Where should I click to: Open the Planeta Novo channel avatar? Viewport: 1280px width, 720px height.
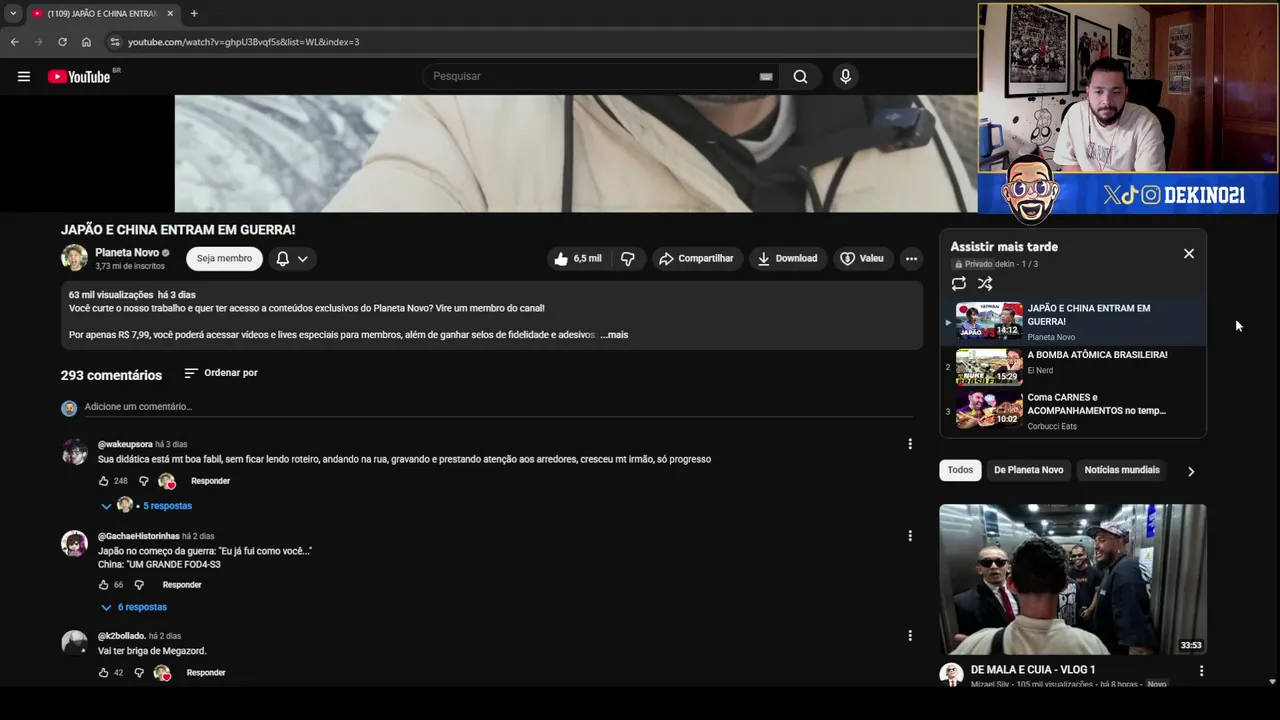(x=74, y=258)
